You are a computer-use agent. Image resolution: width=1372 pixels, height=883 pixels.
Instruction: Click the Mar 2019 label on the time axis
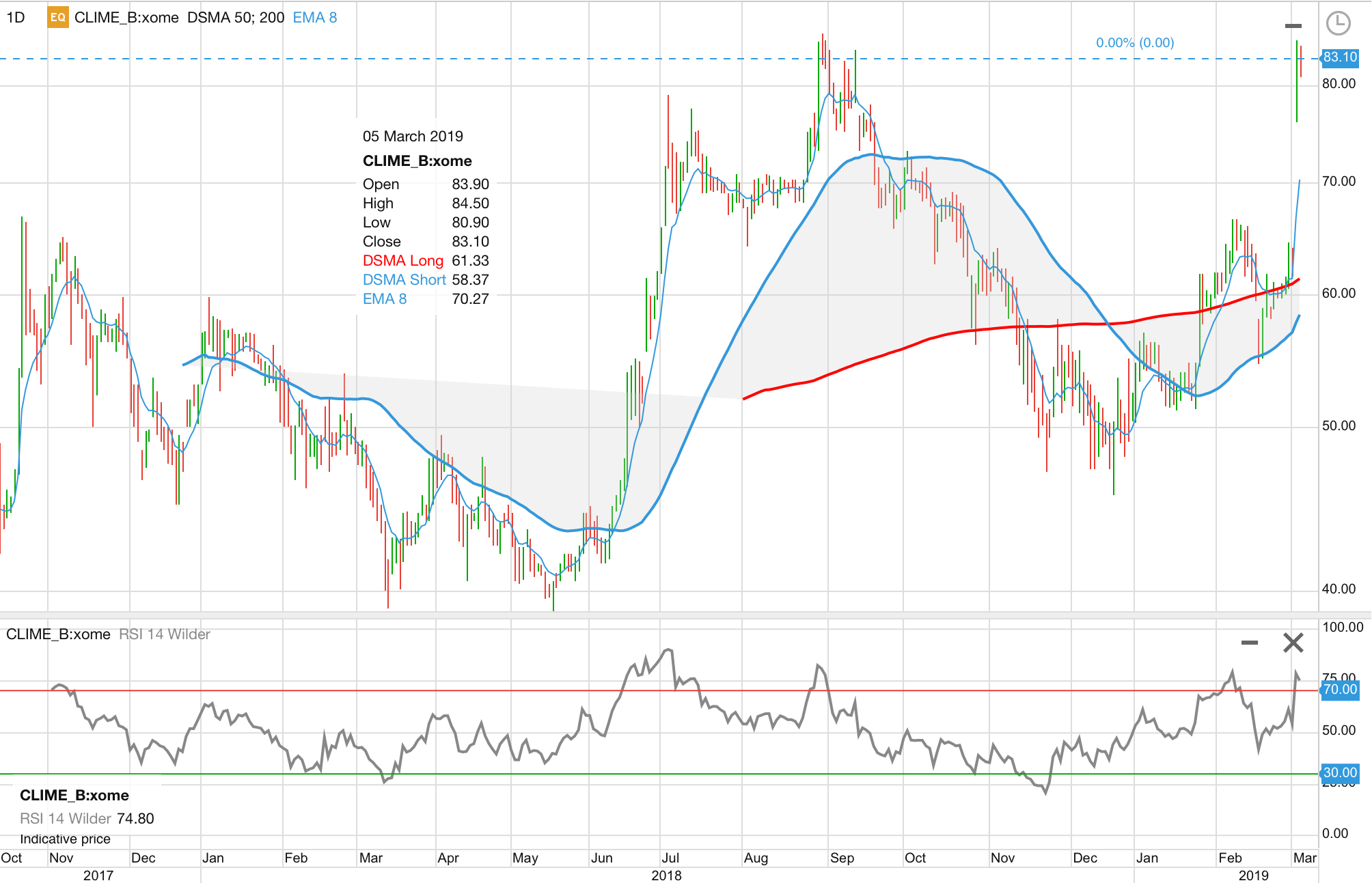coord(1304,858)
